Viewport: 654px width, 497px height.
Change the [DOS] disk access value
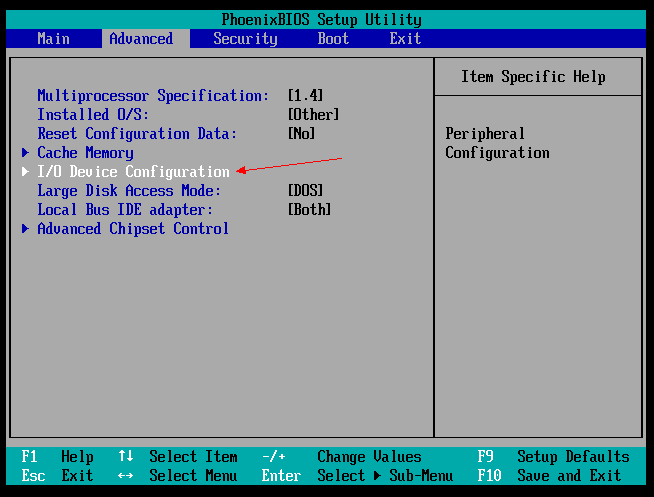tap(305, 191)
